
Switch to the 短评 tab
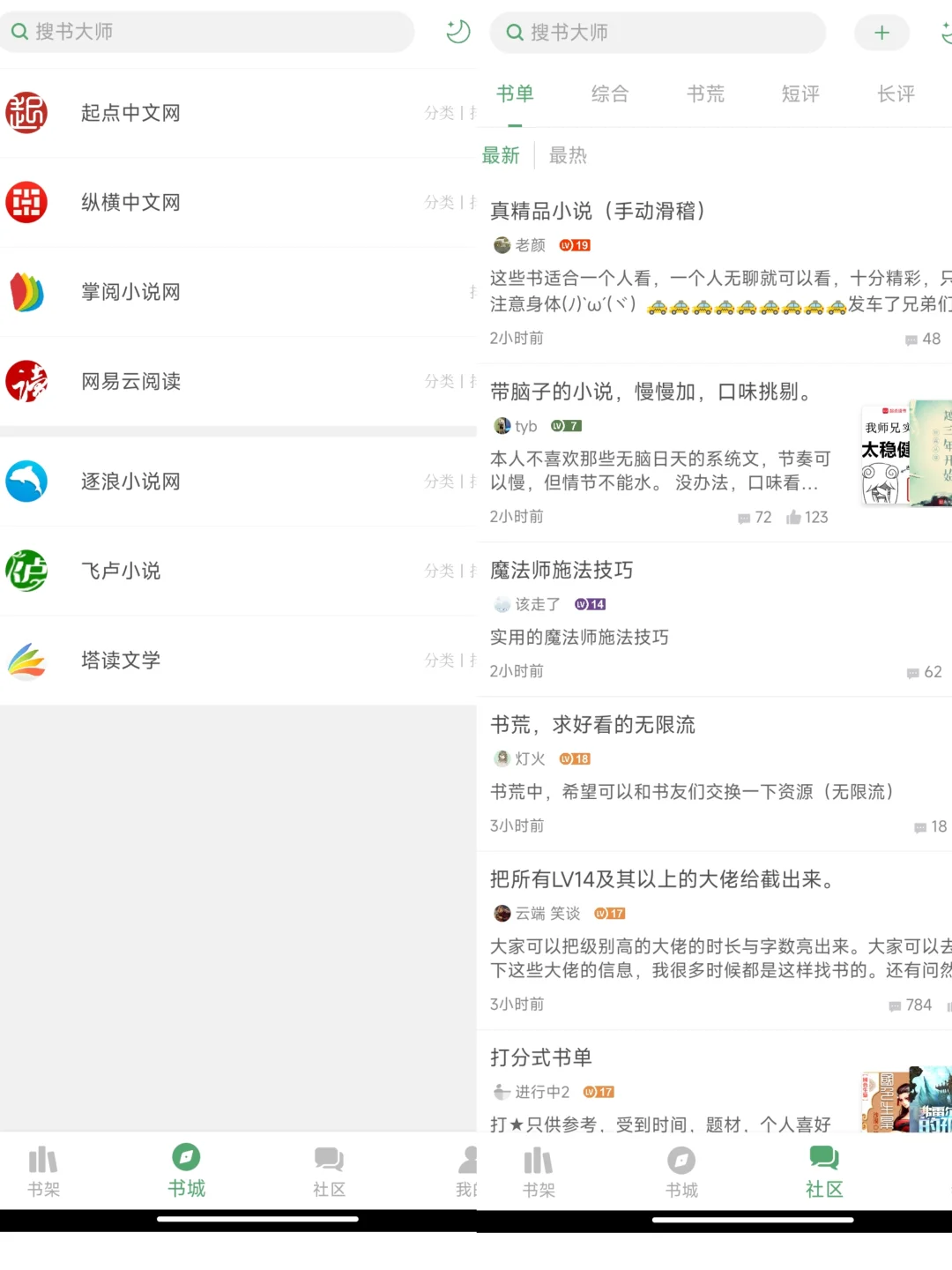tap(800, 94)
